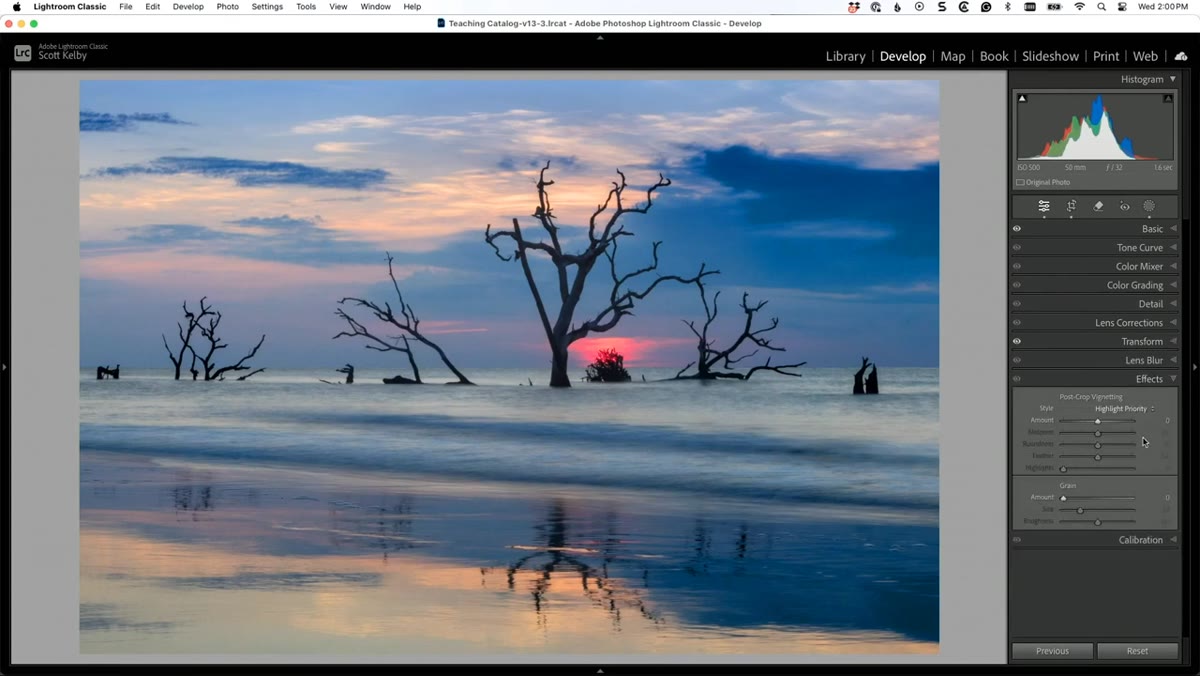Screen dimensions: 1200x676
Task: Click the Grain Amount slider handle
Action: 1063,497
